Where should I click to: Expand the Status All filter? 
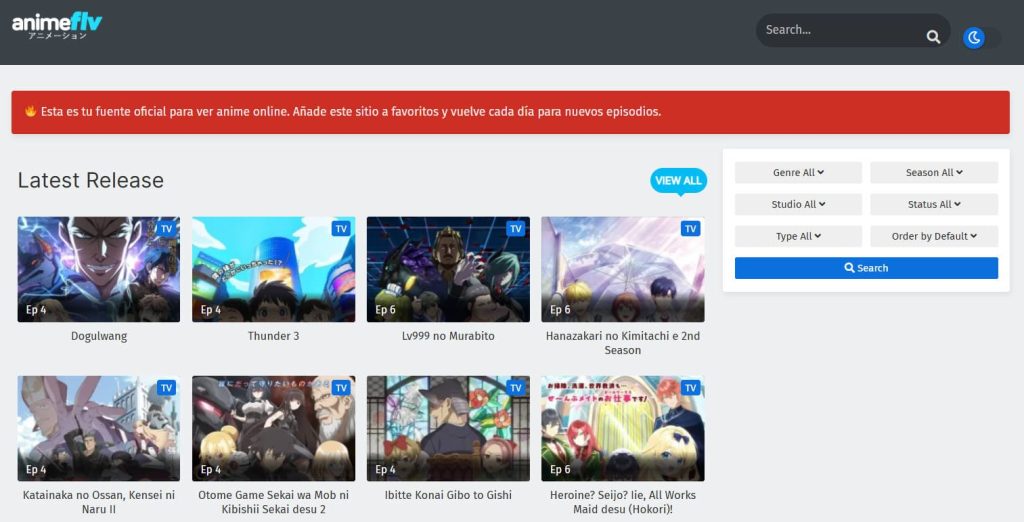pyautogui.click(x=934, y=204)
